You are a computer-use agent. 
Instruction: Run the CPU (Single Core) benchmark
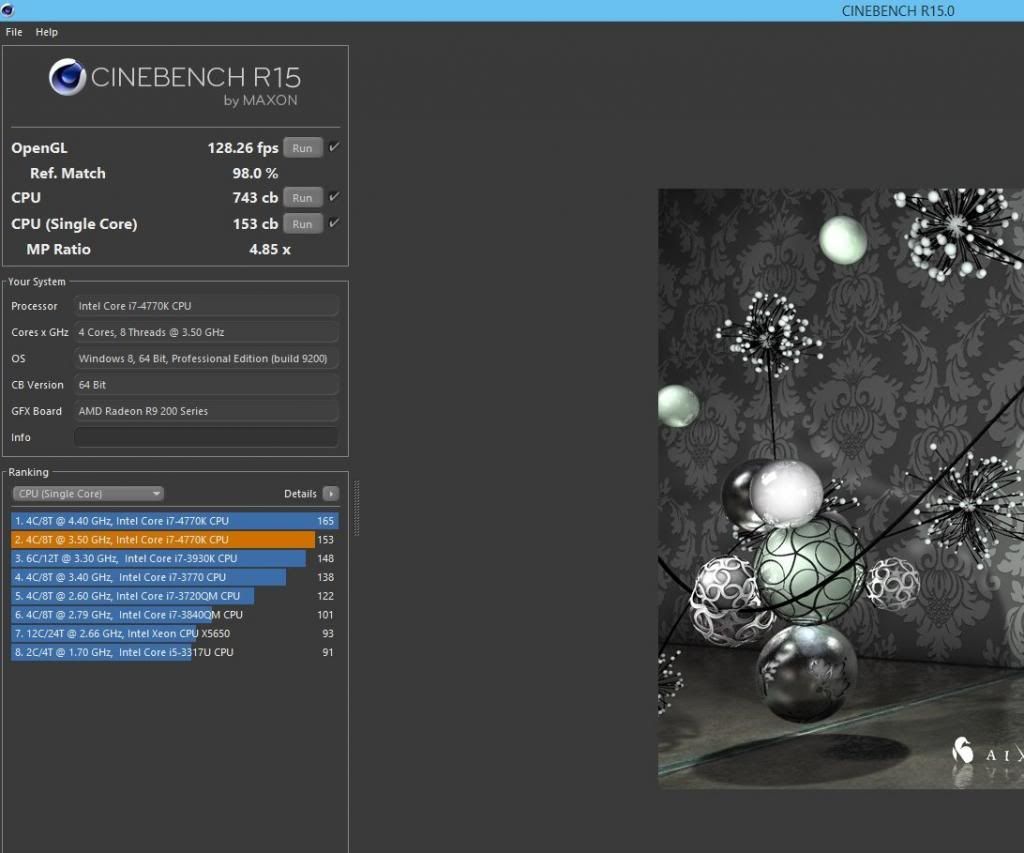click(x=302, y=224)
